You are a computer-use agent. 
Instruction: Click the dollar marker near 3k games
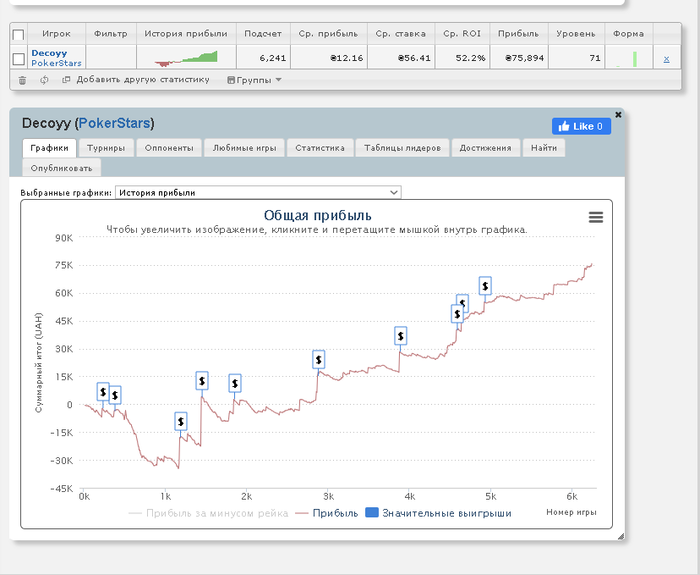click(318, 359)
